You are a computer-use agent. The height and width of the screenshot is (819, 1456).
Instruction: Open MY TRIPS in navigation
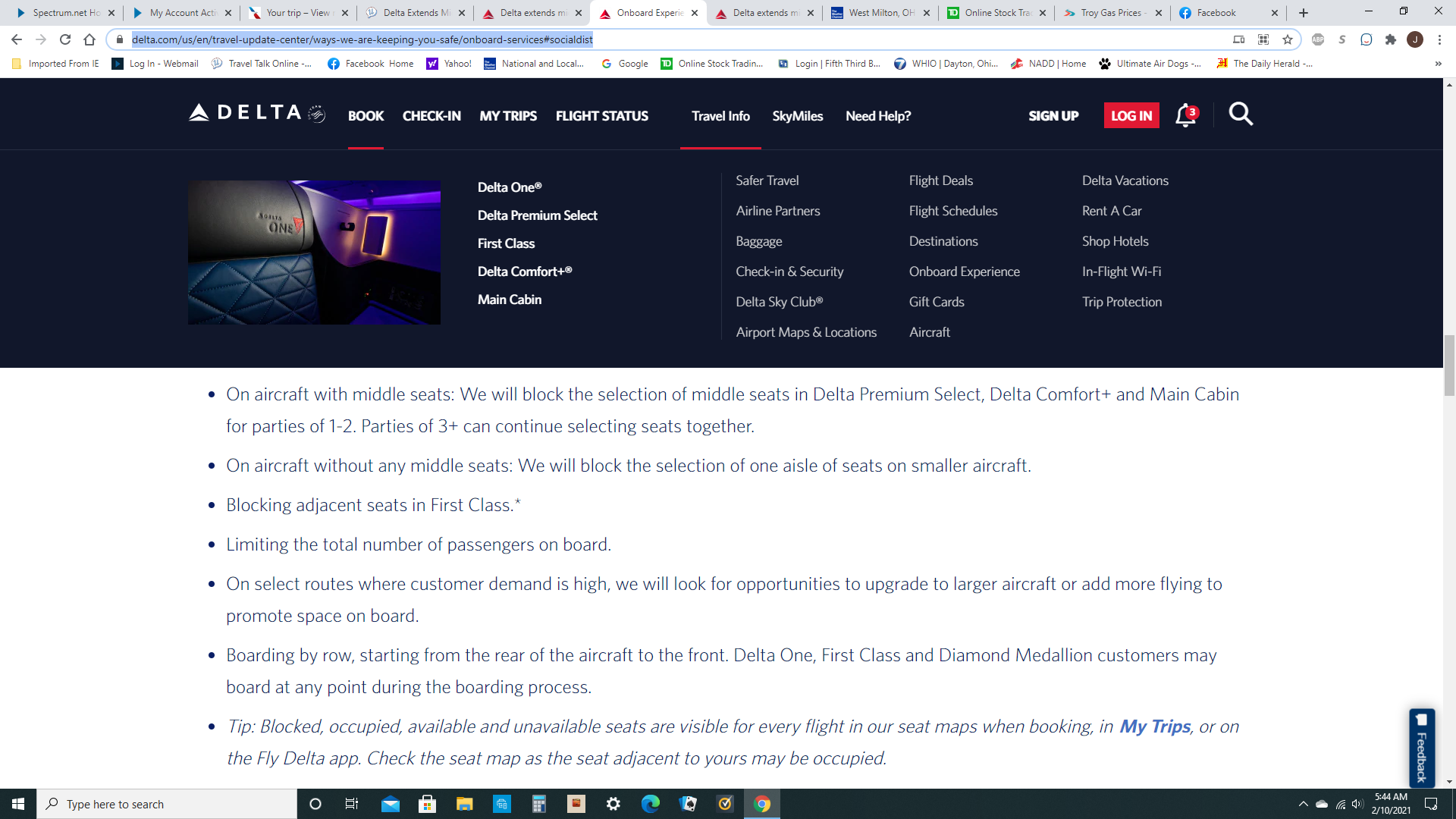click(x=508, y=116)
